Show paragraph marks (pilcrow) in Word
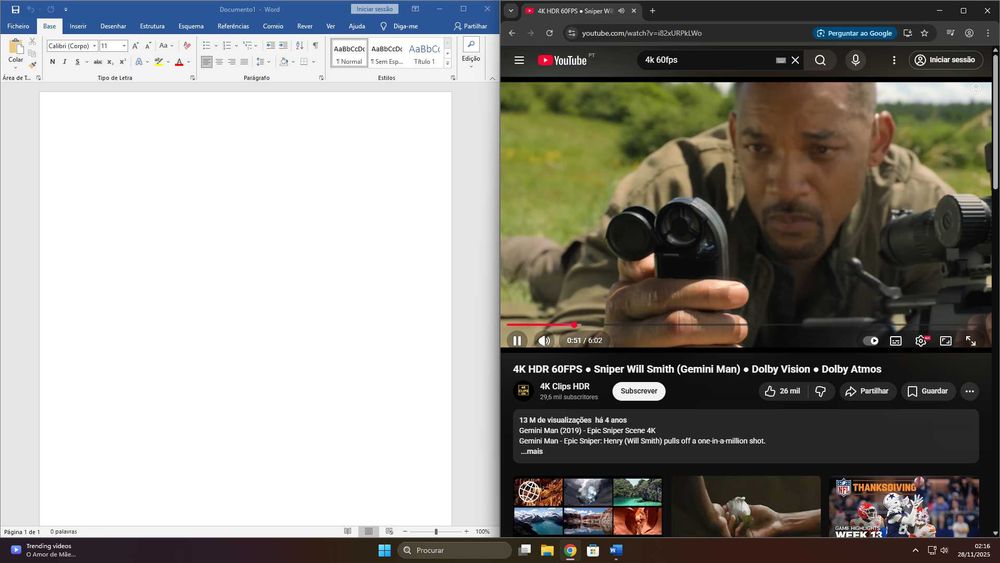The width and height of the screenshot is (1000, 563). click(315, 45)
